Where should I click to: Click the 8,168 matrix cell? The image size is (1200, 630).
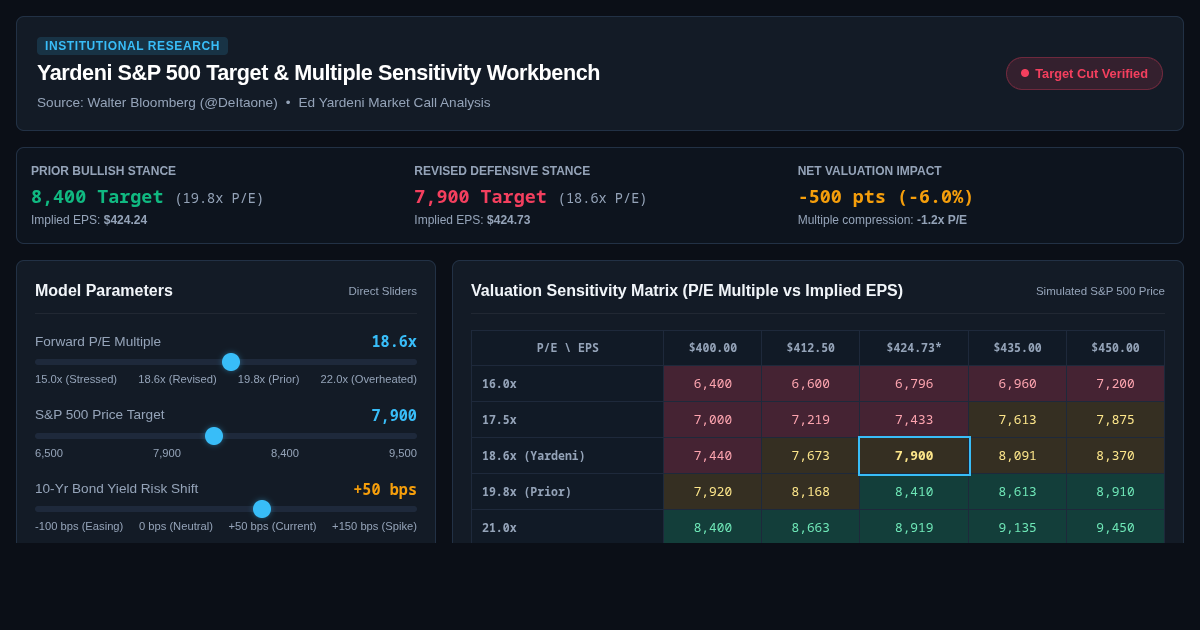point(810,492)
